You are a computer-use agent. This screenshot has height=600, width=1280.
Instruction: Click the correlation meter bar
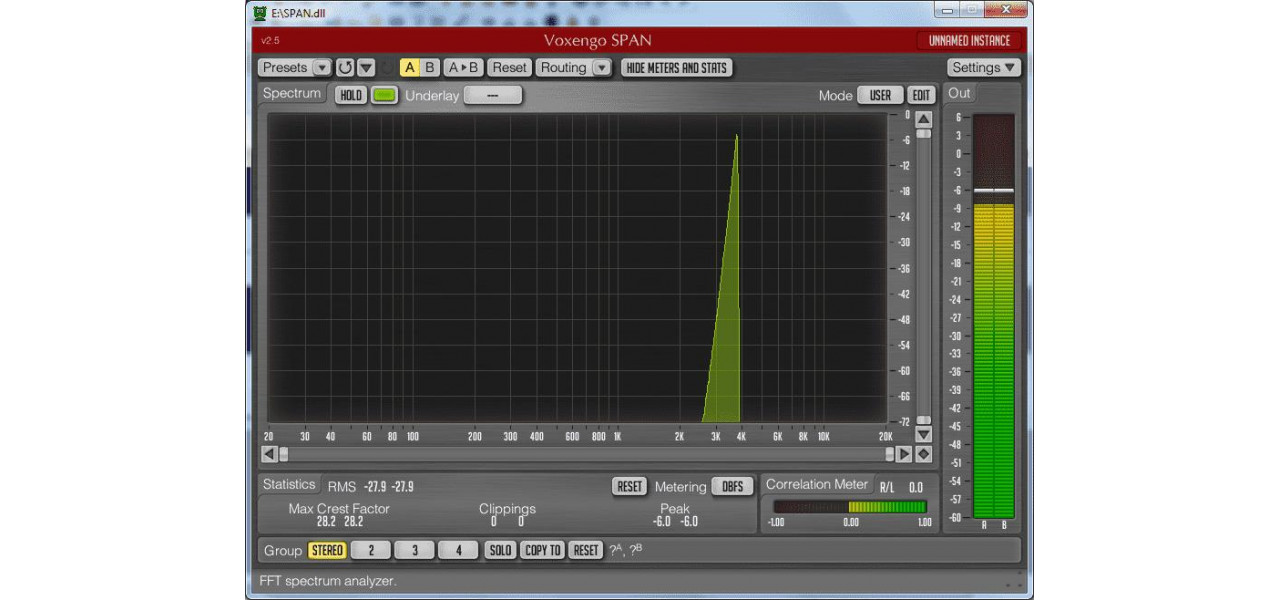point(850,506)
